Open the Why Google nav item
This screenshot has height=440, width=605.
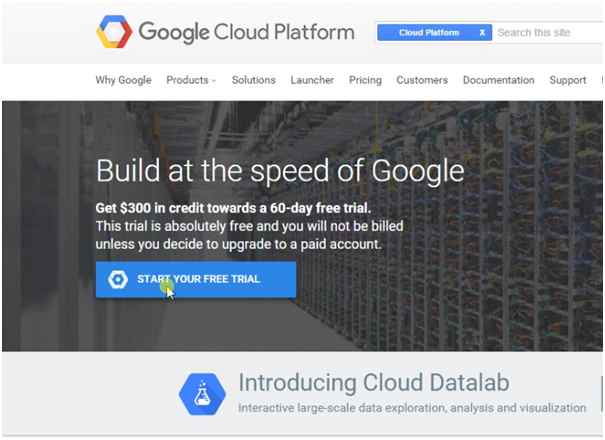point(123,80)
